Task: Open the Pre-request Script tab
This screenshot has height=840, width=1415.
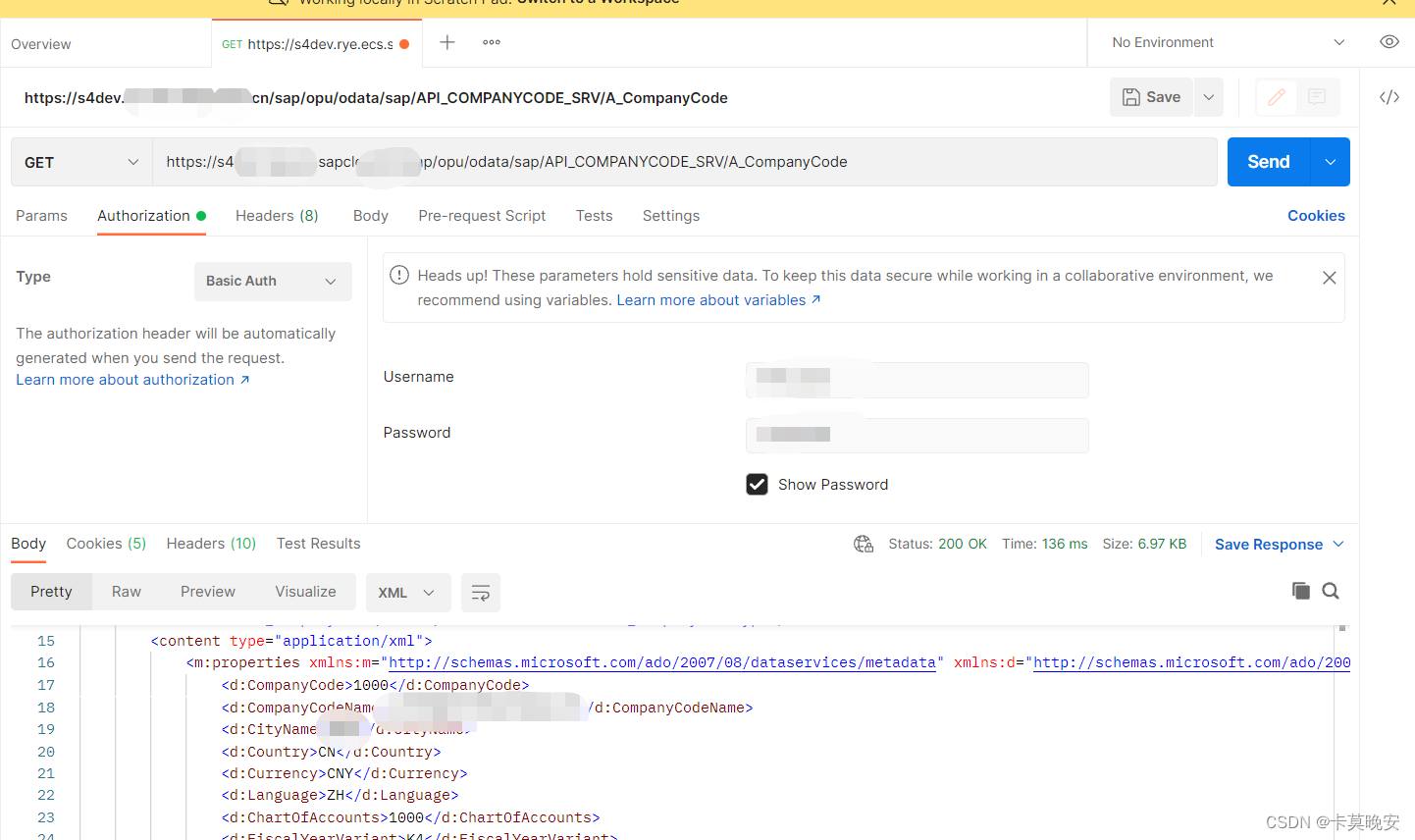Action: click(x=482, y=216)
